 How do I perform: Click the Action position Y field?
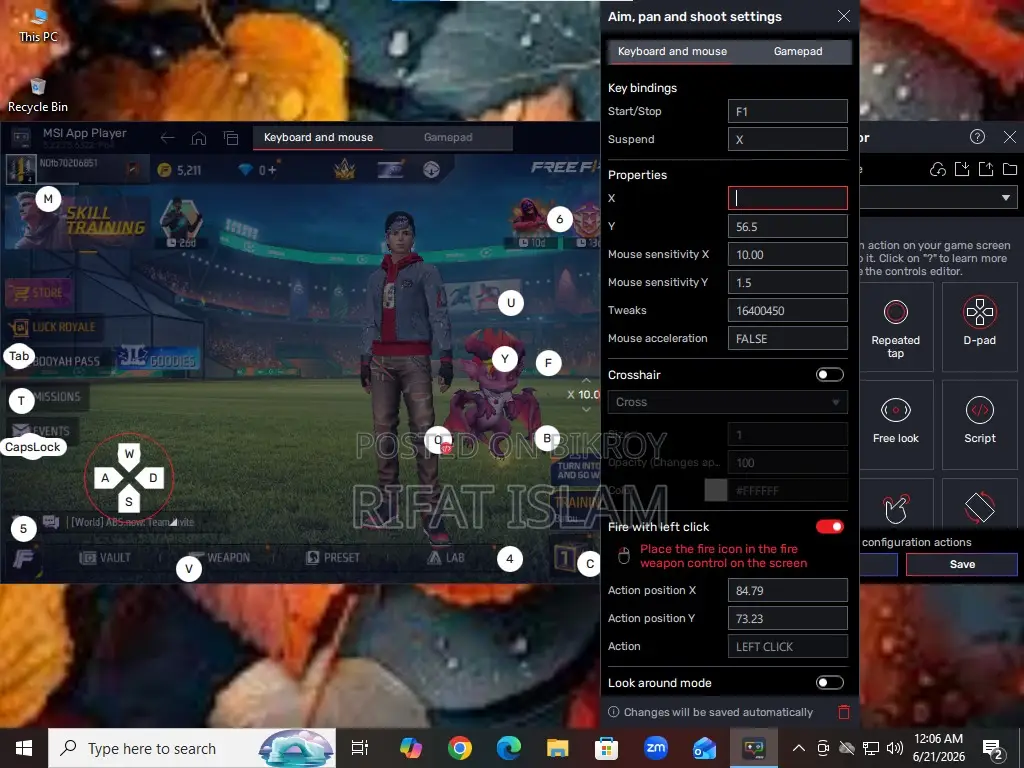[788, 618]
